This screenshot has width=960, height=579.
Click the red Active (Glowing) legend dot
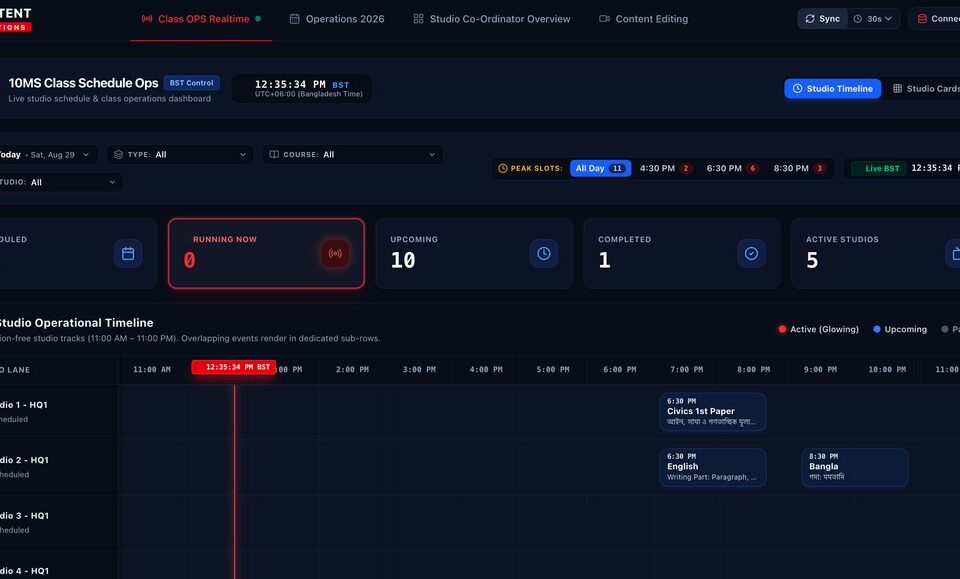(x=782, y=329)
